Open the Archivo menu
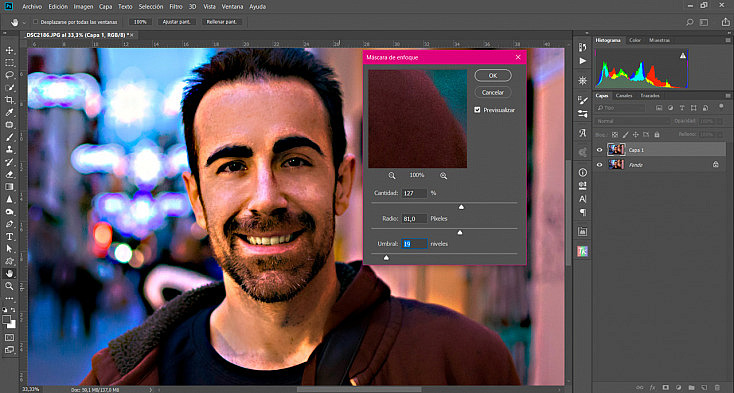734x393 pixels. point(32,7)
